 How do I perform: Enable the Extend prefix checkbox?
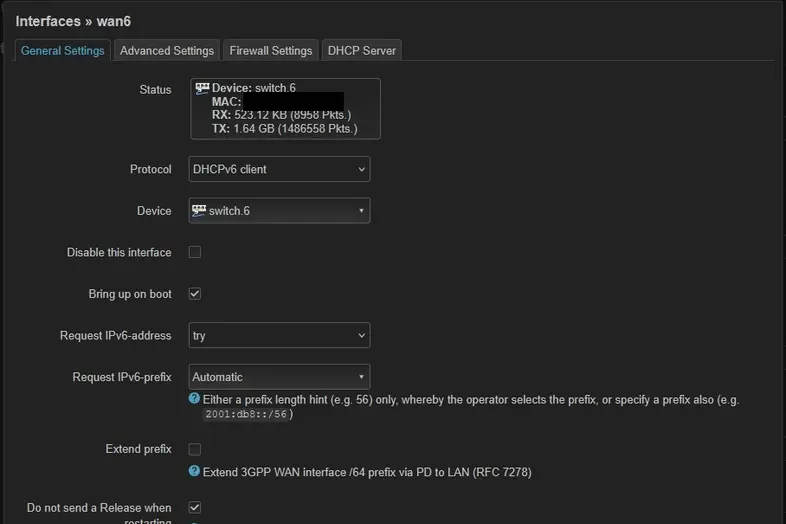(x=195, y=449)
